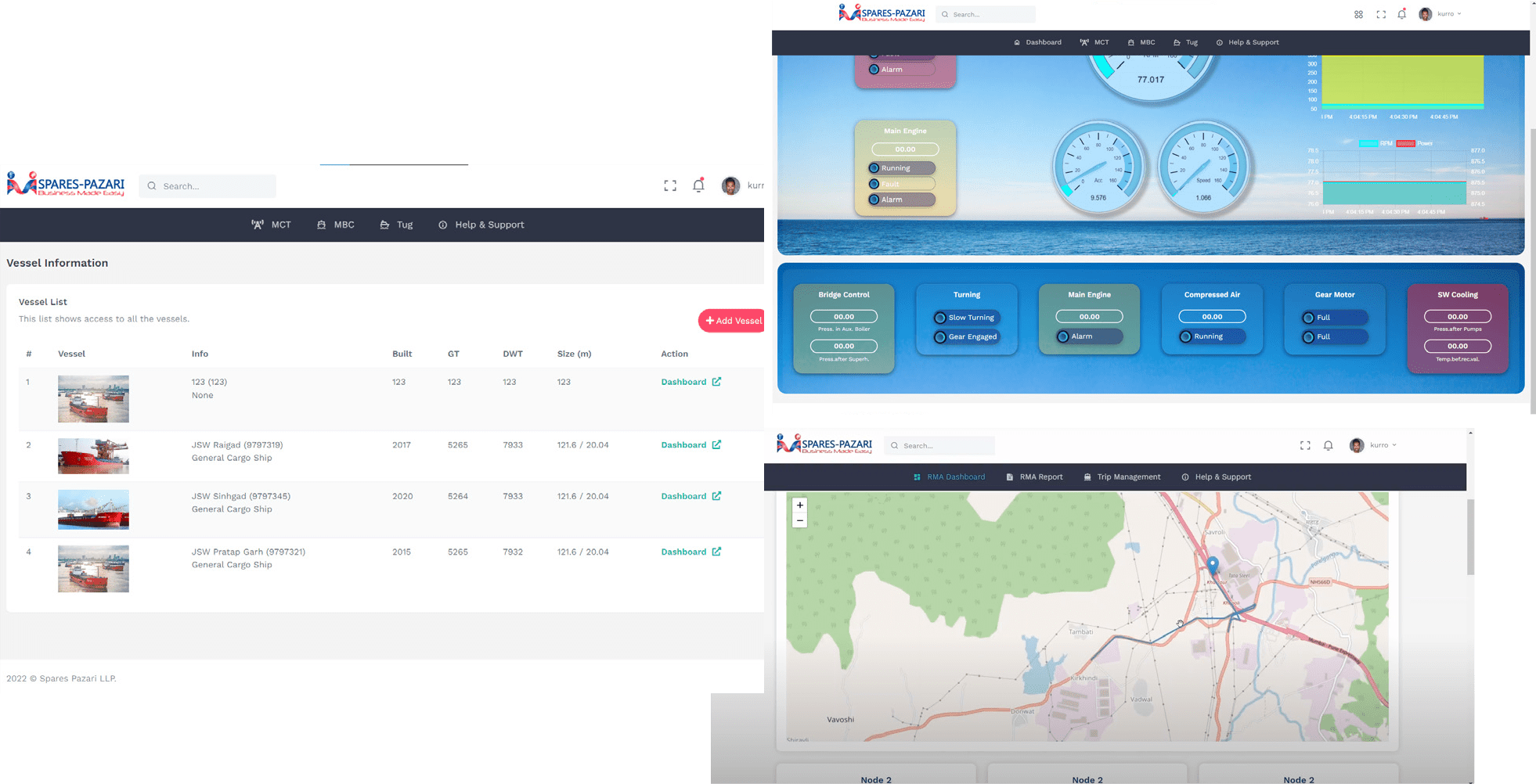Zoom in the map with plus button
Screen dimensions: 1536x784
[x=799, y=505]
